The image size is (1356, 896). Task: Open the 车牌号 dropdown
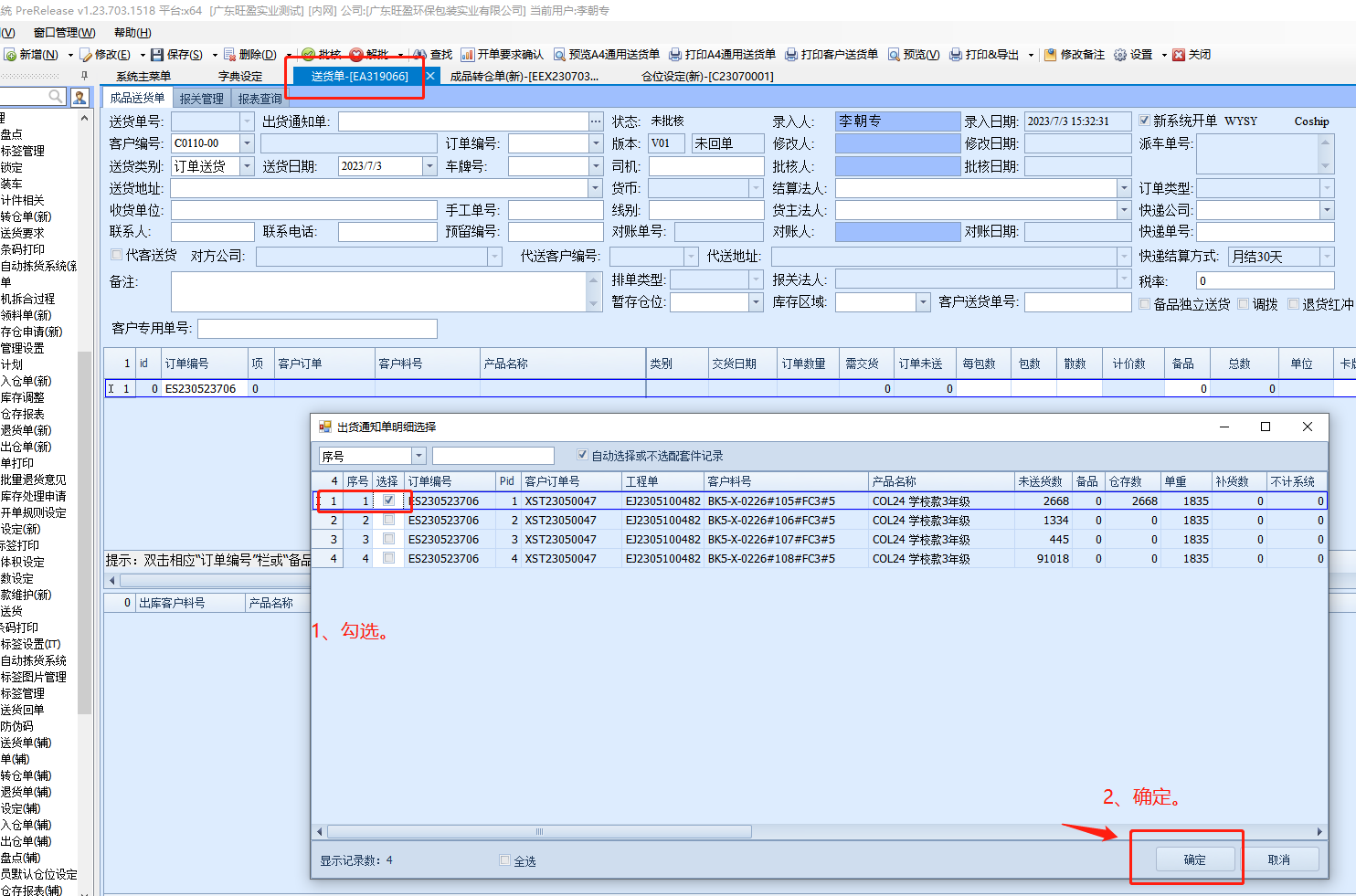pyautogui.click(x=596, y=166)
